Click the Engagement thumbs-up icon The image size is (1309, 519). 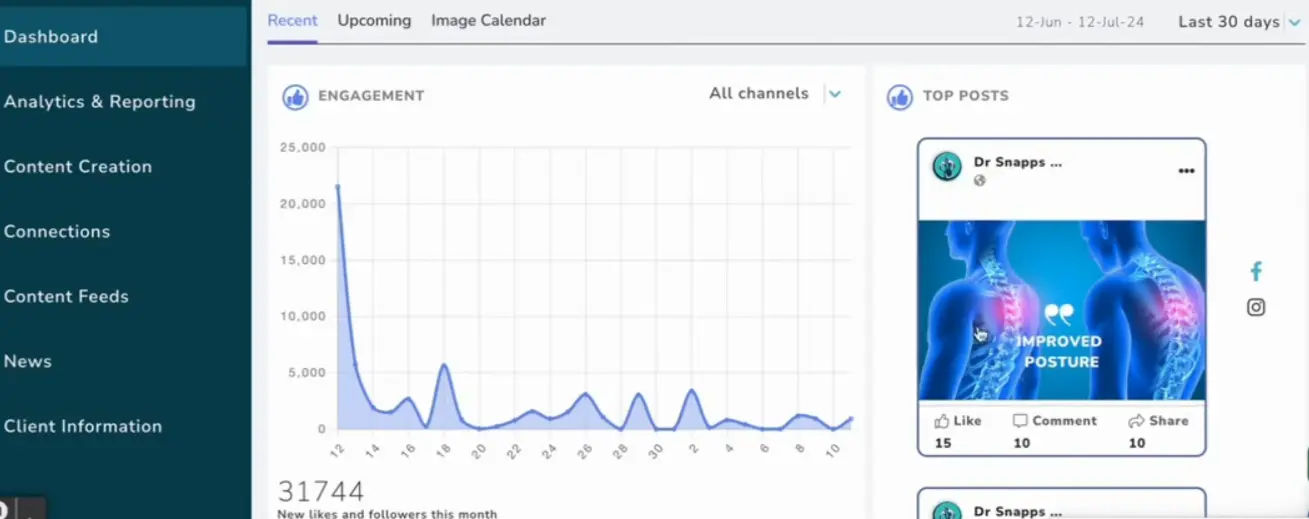tap(295, 97)
